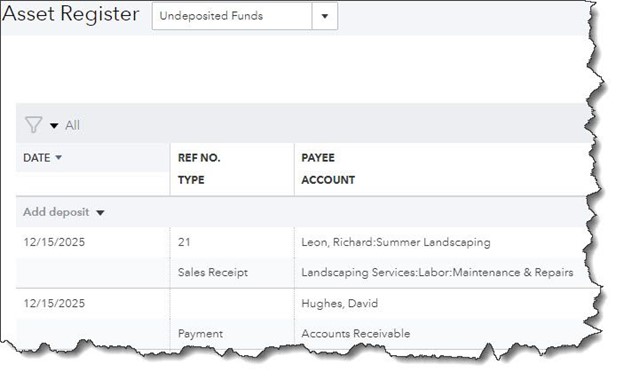Select payee Hughes, David

coord(339,304)
